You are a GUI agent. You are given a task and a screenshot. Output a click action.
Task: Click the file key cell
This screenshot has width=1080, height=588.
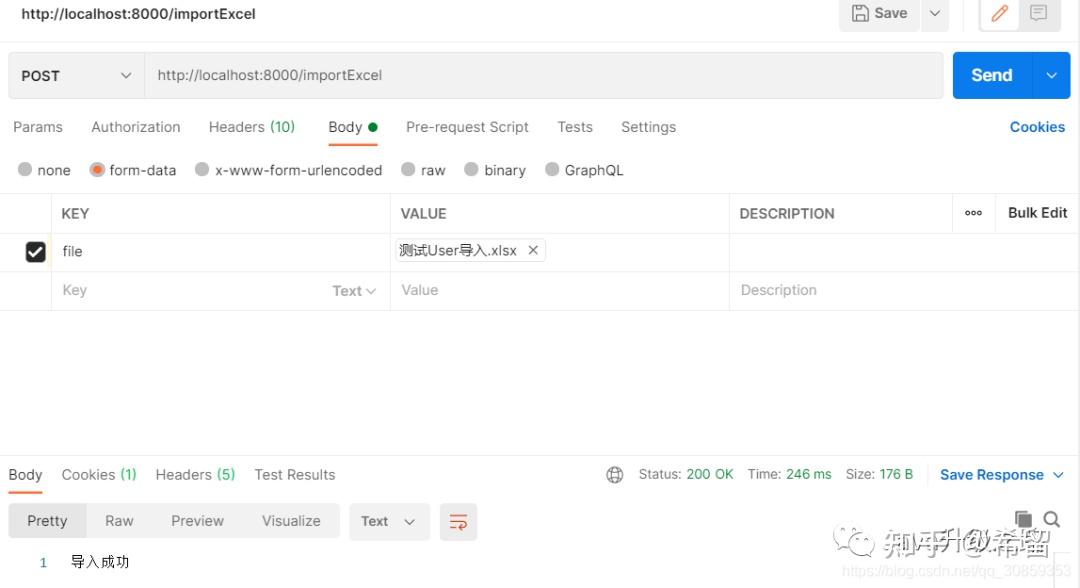(x=220, y=252)
